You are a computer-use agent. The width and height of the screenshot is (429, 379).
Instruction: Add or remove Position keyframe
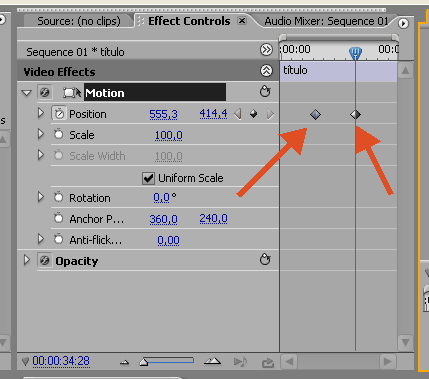tap(253, 114)
